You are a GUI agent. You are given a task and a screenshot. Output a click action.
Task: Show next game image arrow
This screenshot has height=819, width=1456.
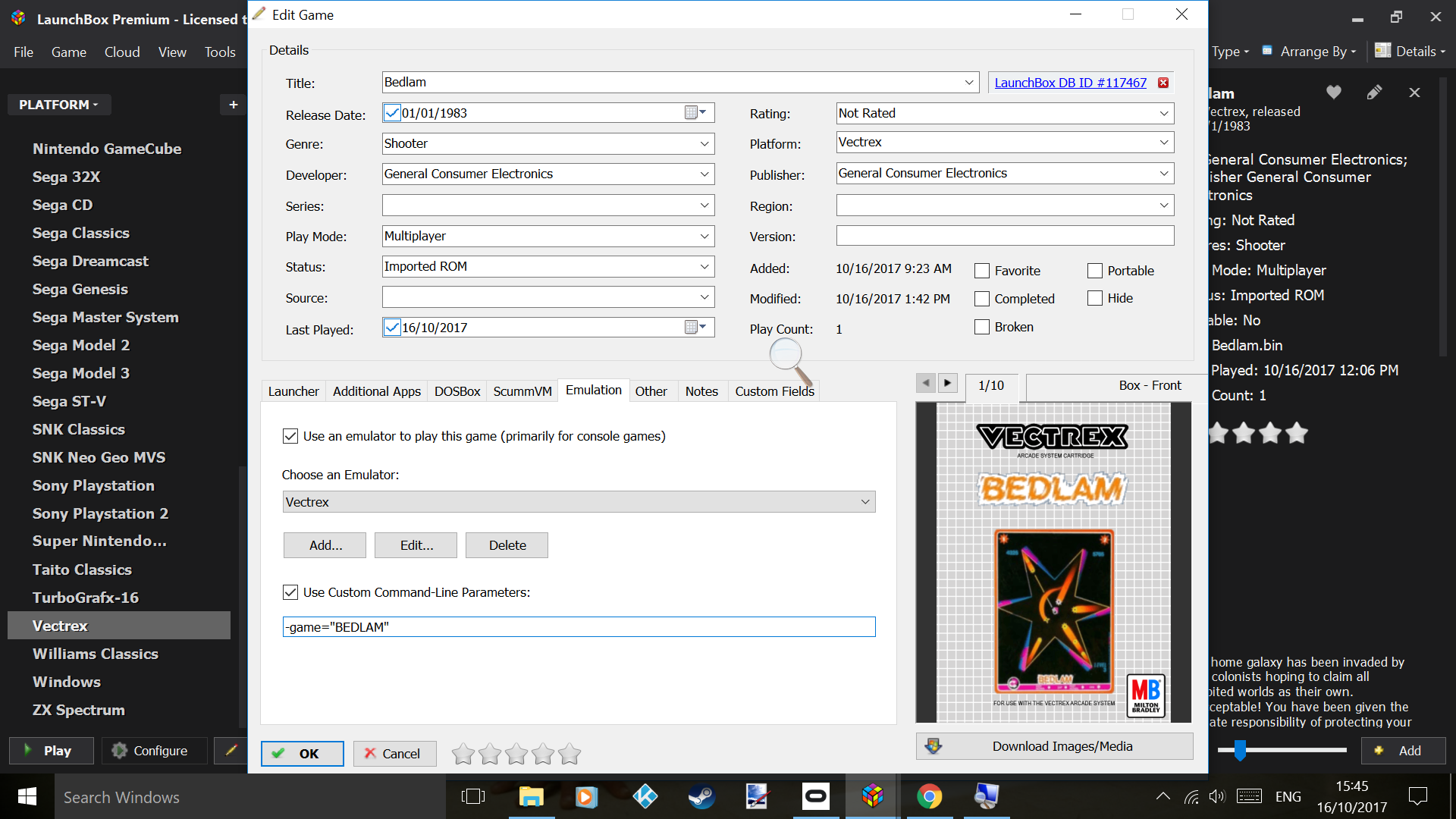[948, 383]
